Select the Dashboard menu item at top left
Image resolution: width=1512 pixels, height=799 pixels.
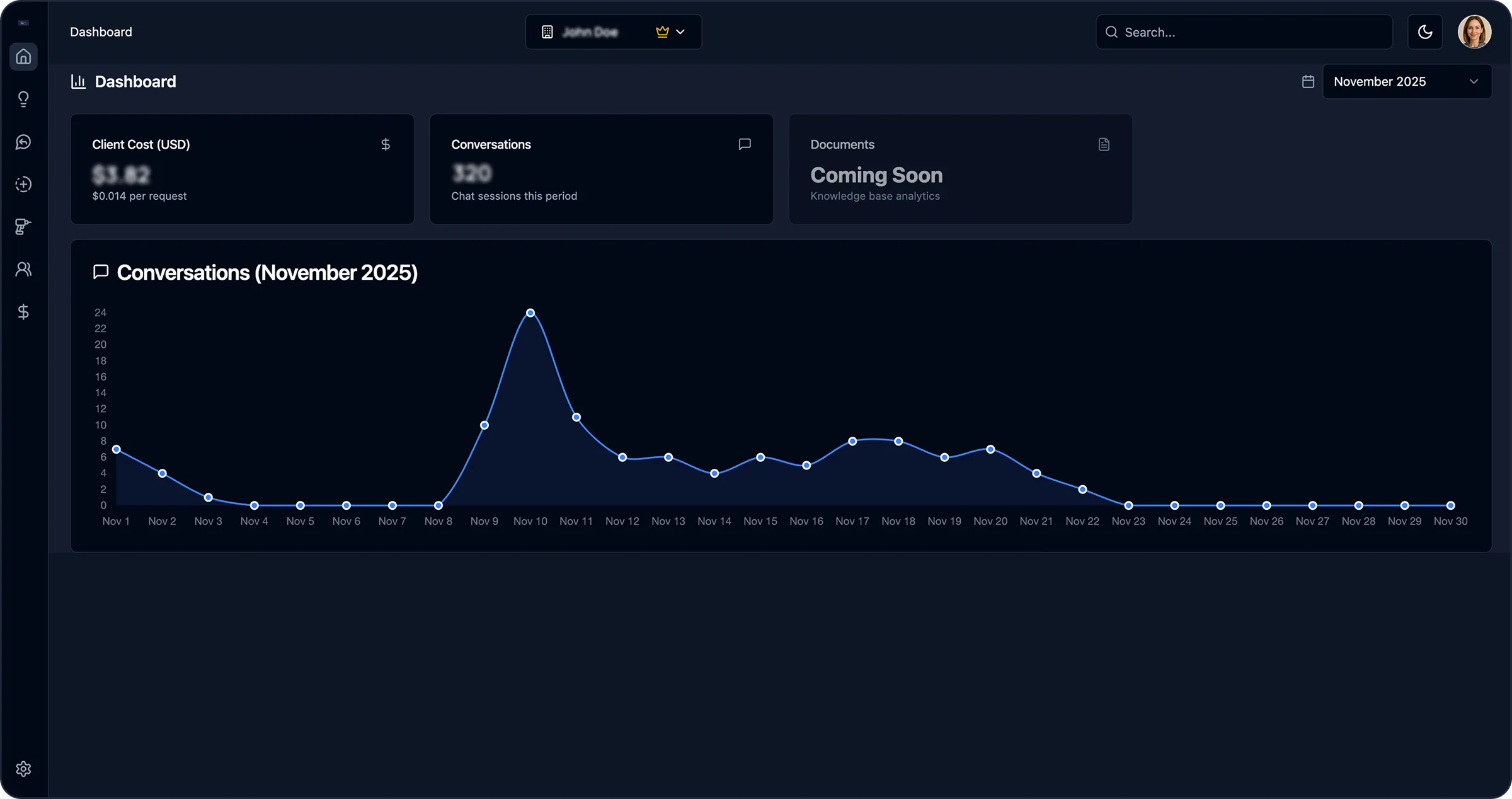101,32
